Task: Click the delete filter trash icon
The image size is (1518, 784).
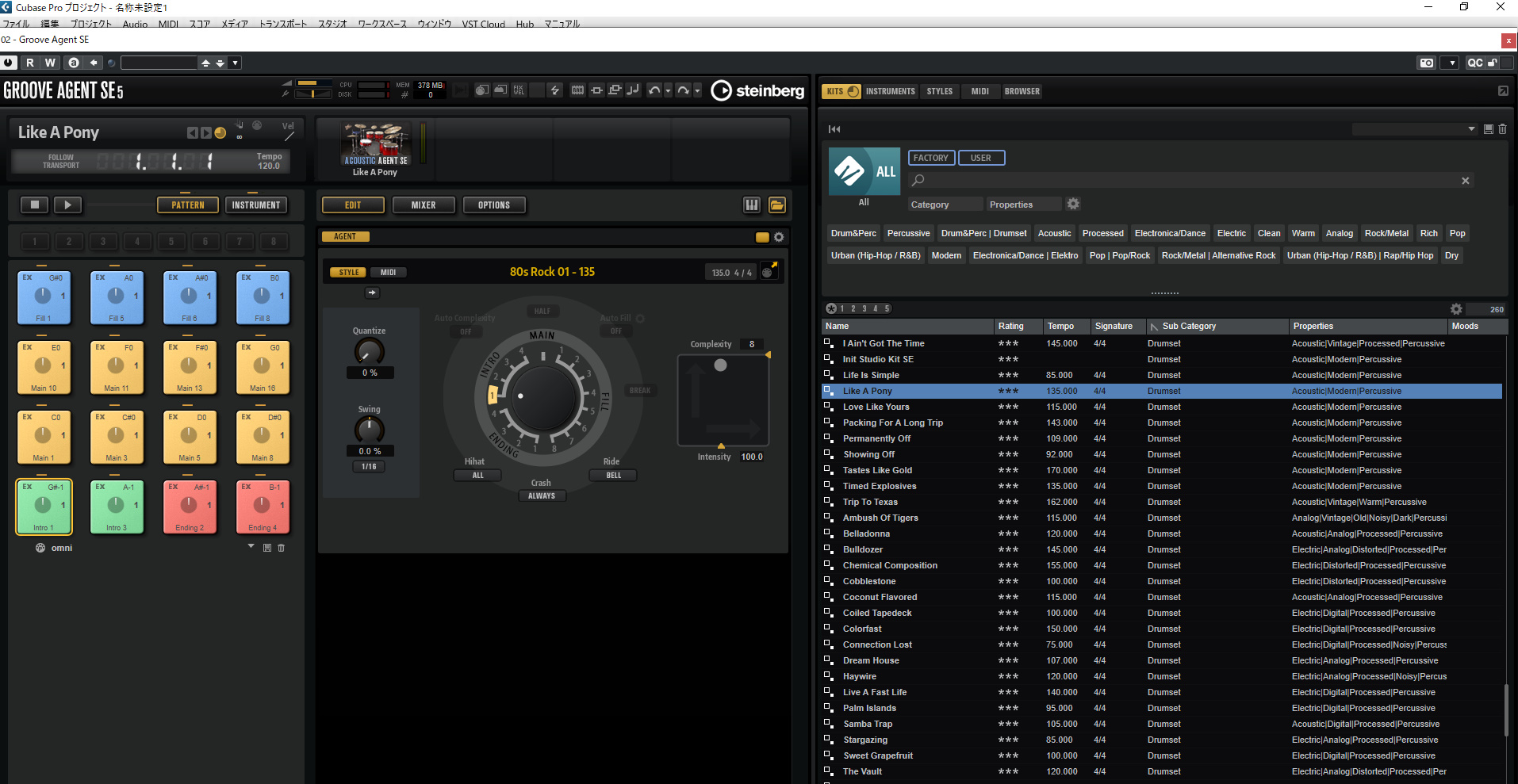Action: 1502,128
